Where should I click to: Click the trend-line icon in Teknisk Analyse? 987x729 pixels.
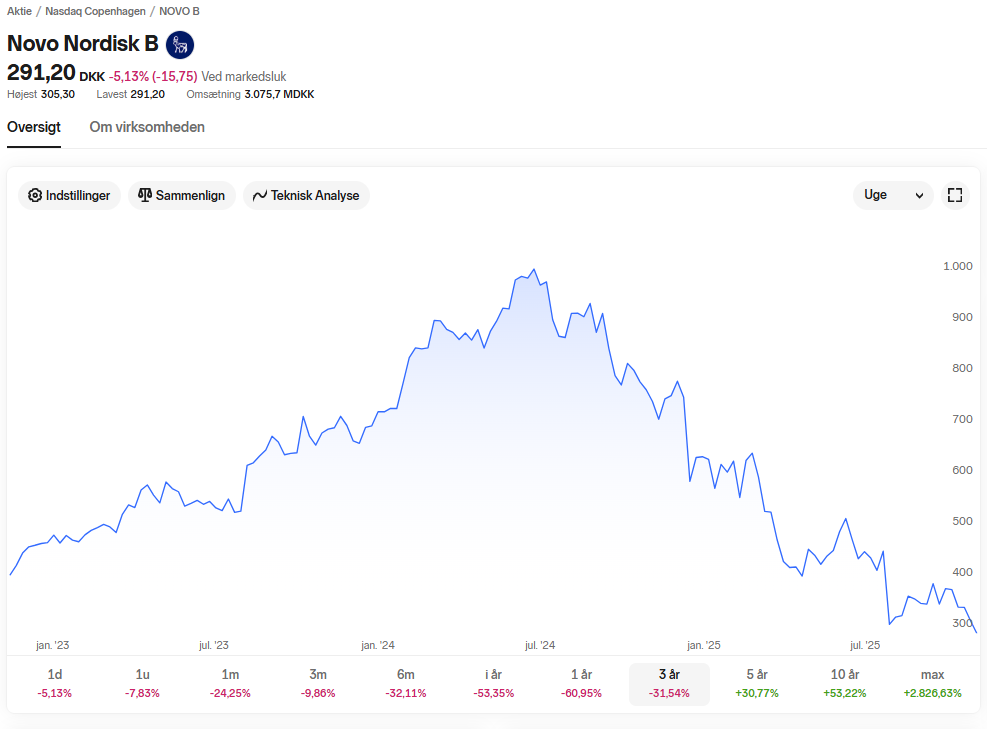click(260, 196)
